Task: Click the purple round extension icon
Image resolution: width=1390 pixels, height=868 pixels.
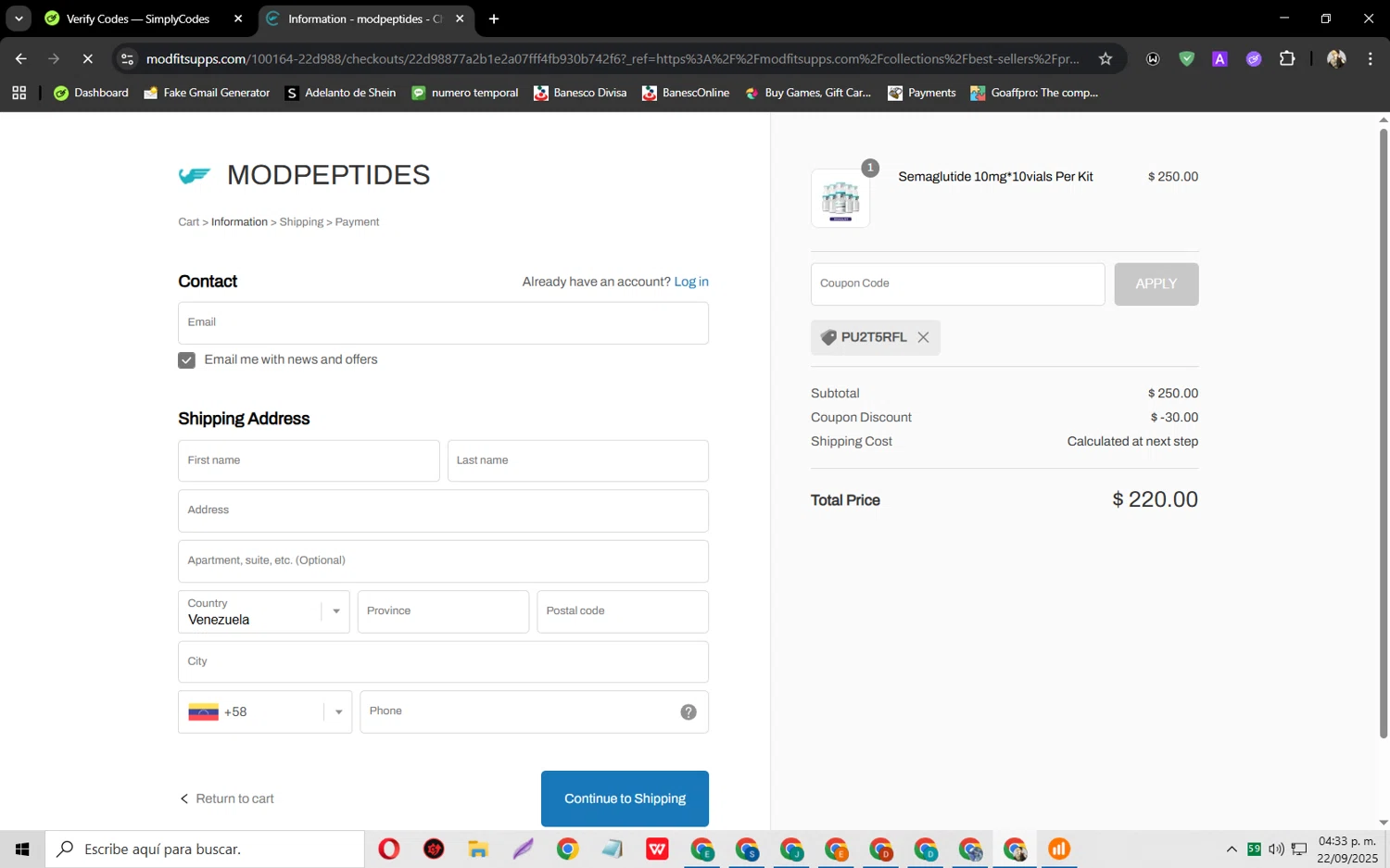Action: click(x=1254, y=58)
